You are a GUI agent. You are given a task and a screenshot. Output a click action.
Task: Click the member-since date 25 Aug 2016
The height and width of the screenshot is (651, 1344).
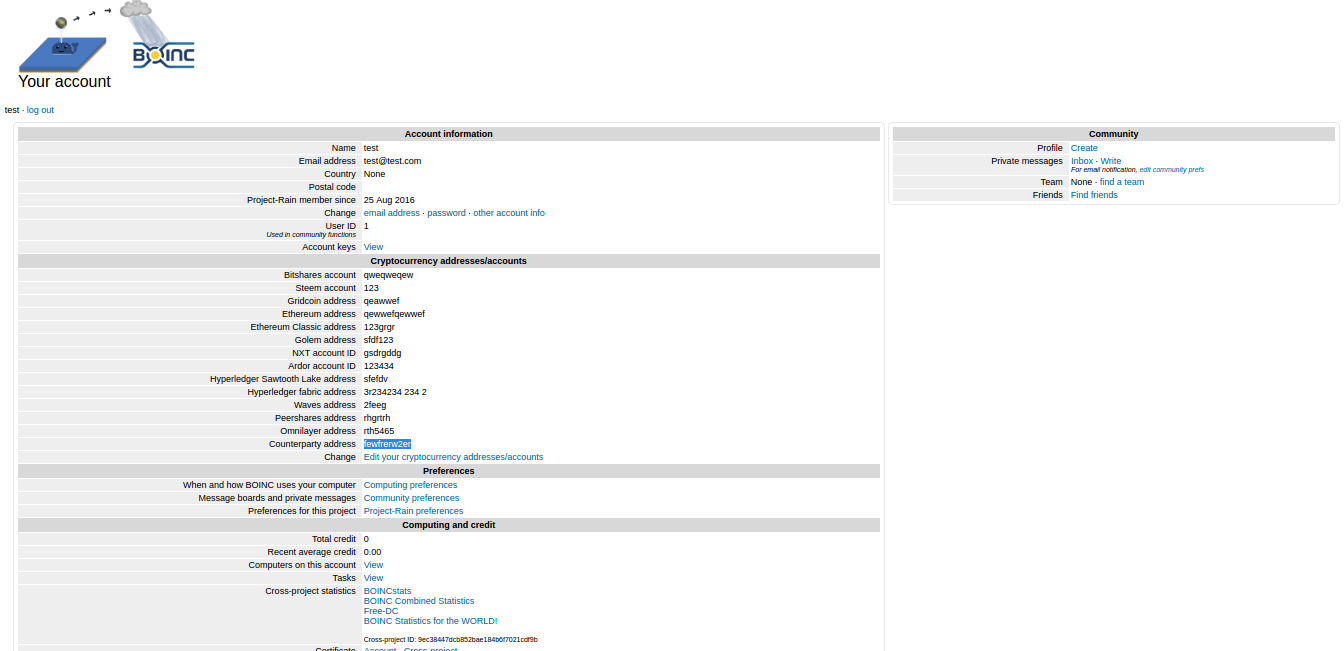point(389,200)
